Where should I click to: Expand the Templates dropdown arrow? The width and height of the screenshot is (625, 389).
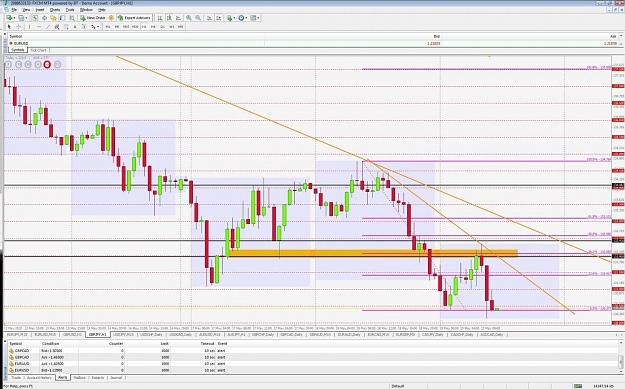click(258, 18)
